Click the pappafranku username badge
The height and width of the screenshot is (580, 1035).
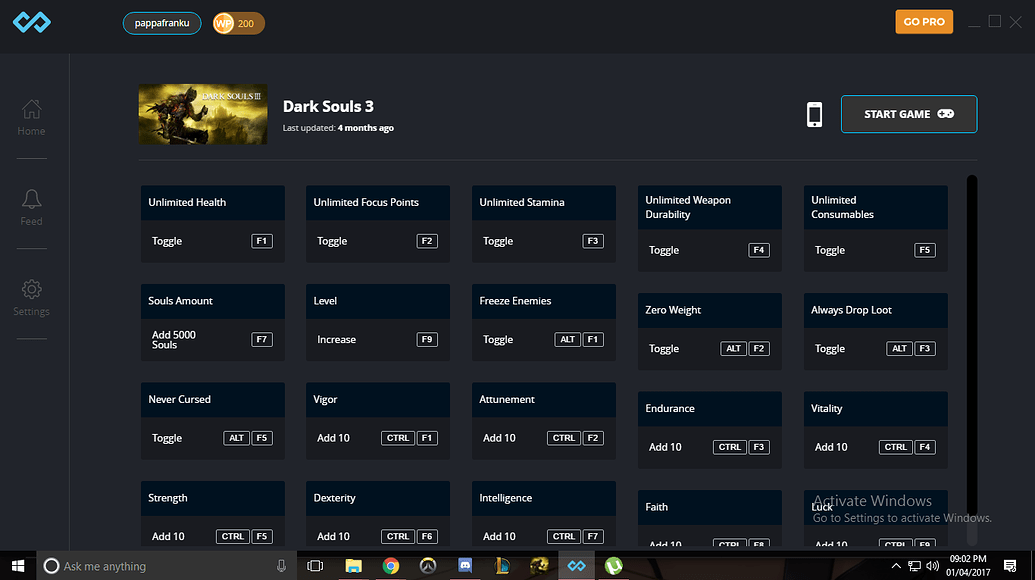[161, 21]
